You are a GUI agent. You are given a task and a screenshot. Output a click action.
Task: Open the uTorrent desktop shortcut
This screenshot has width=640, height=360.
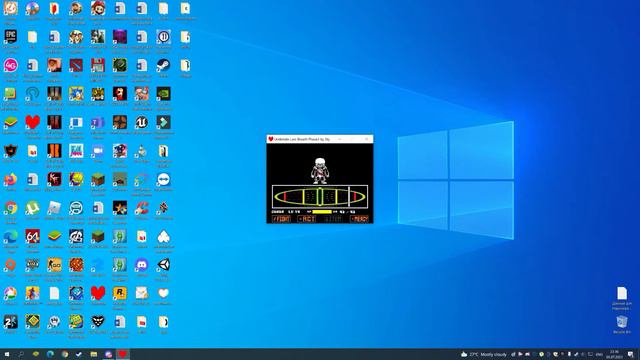click(x=33, y=208)
